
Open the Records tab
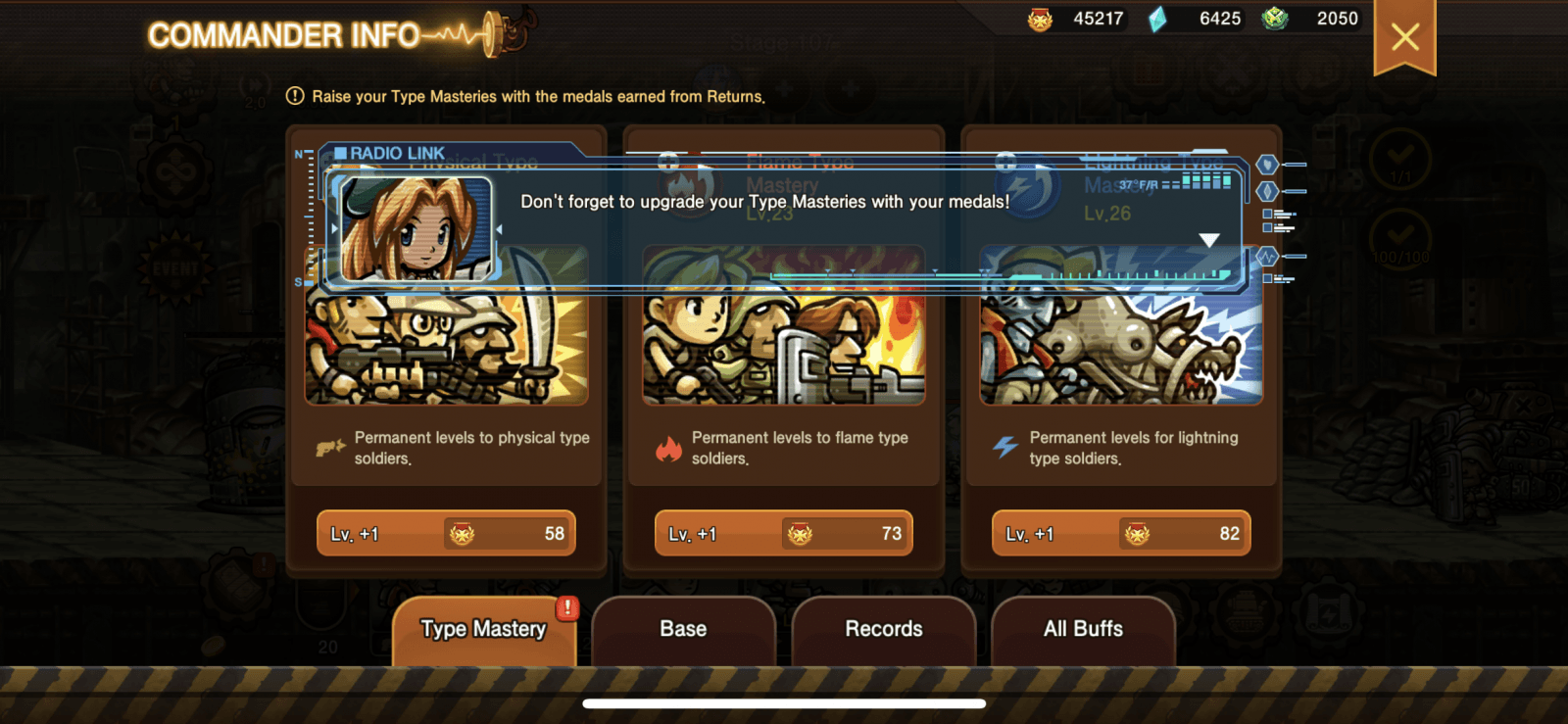click(x=883, y=630)
